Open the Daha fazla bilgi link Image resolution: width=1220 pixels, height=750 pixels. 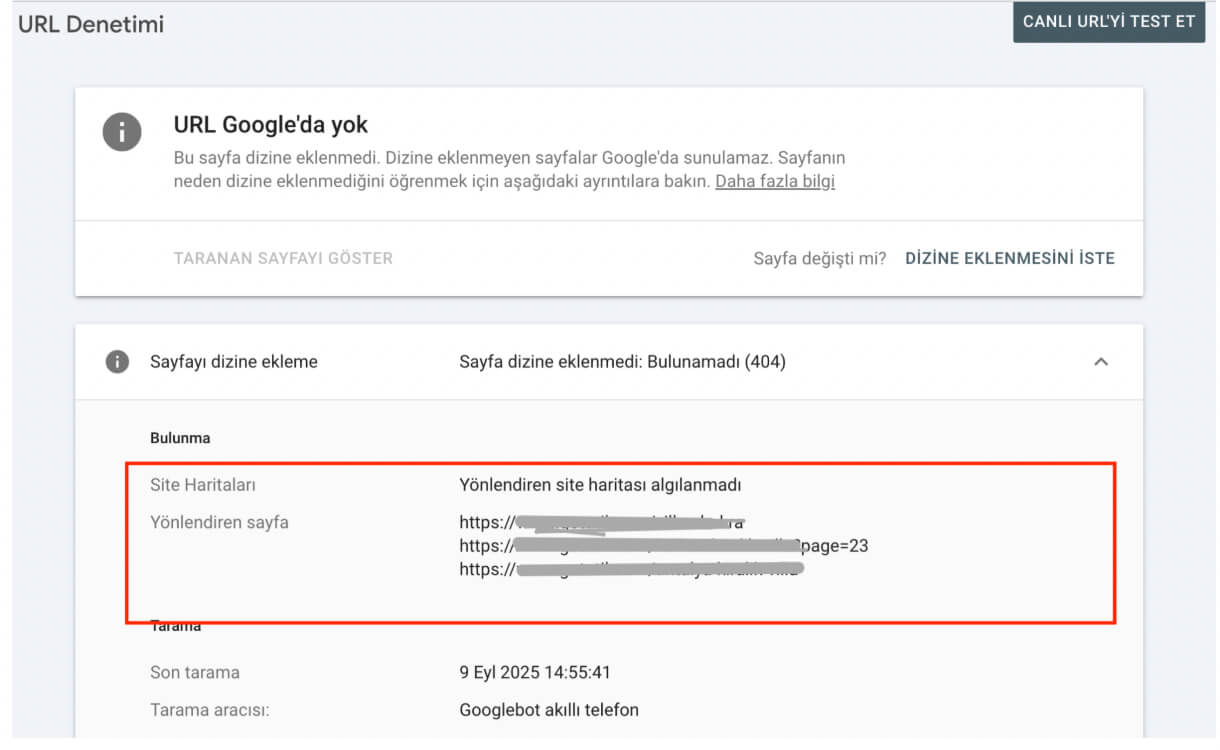pyautogui.click(x=774, y=181)
